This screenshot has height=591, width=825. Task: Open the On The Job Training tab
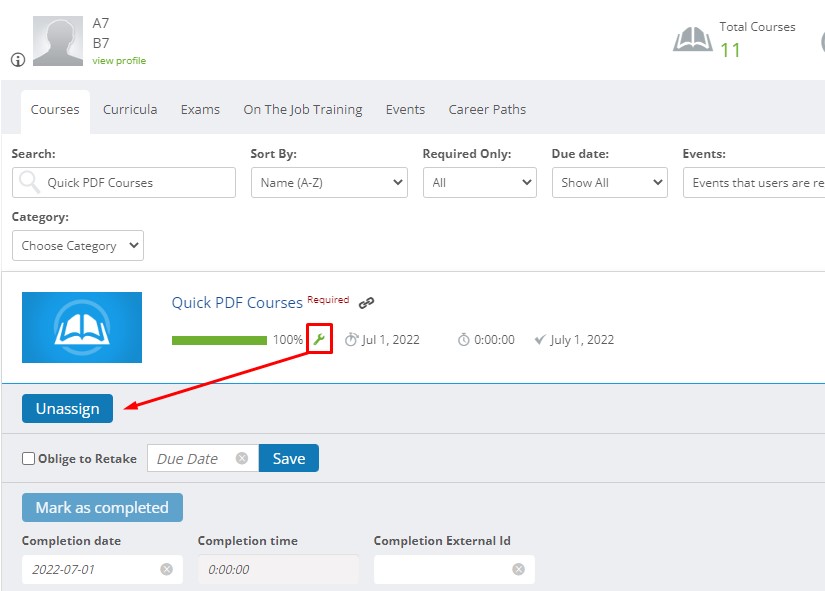302,109
